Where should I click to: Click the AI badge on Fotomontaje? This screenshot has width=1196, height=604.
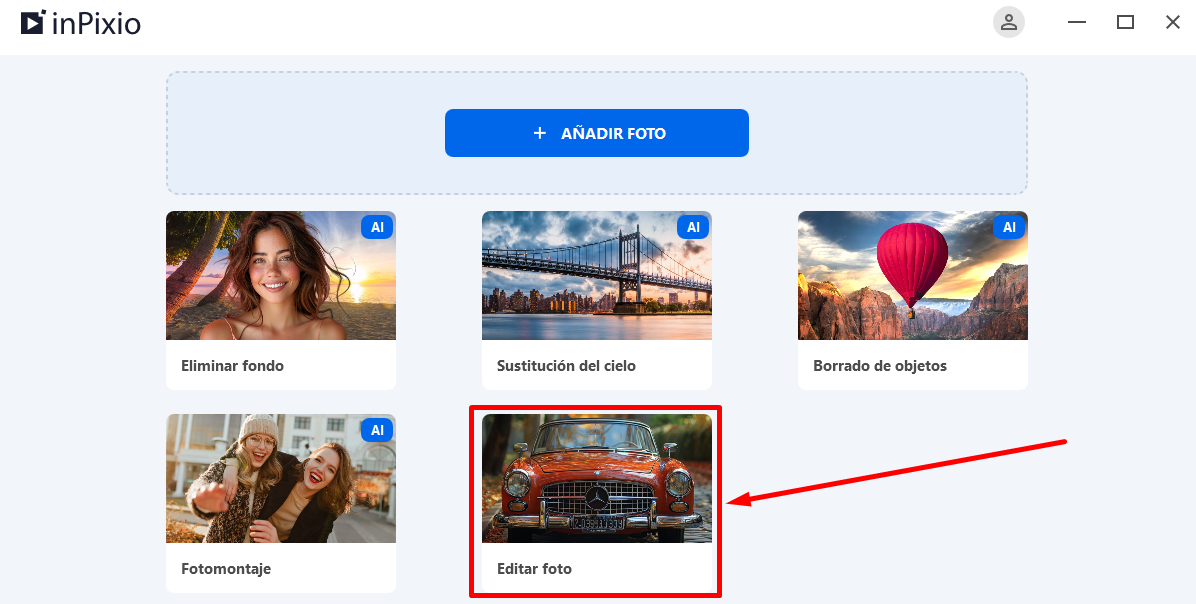click(377, 430)
